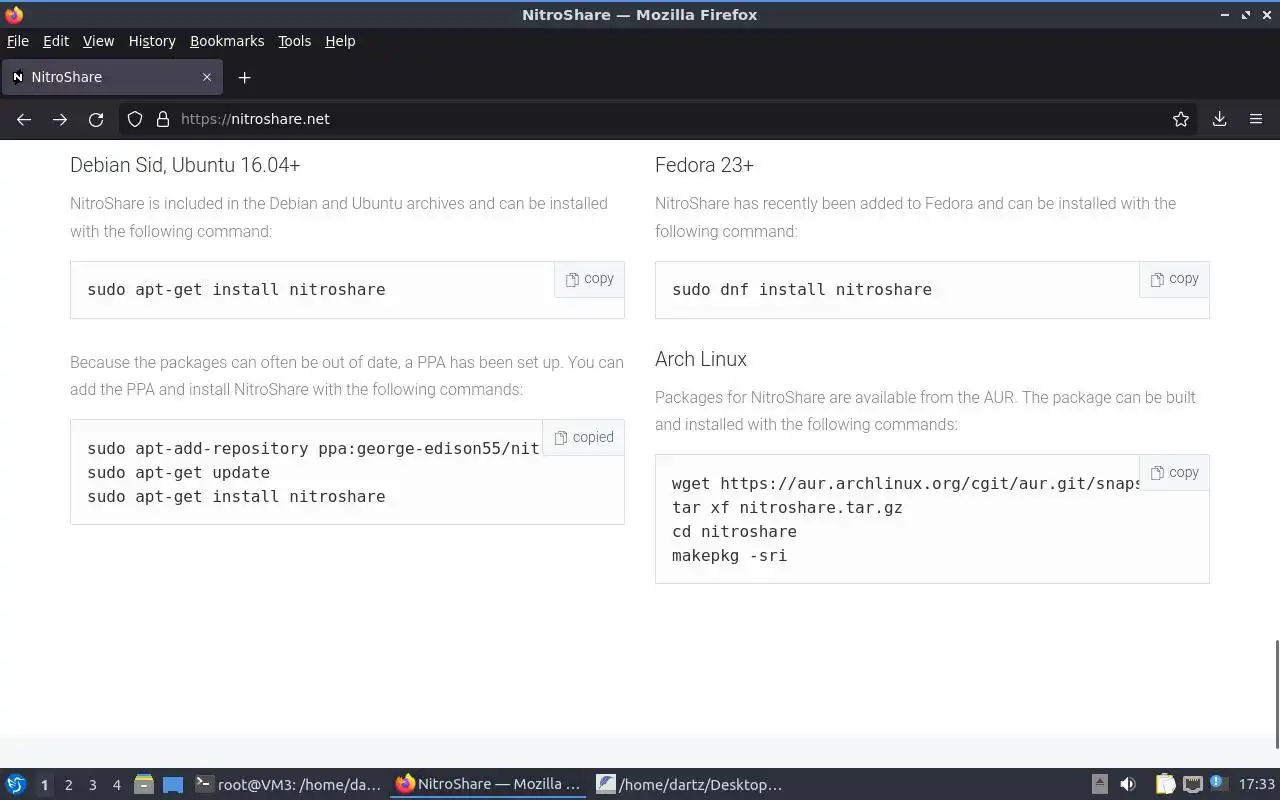Click the page vertical scrollbar thumb
The image size is (1280, 800).
click(1276, 694)
